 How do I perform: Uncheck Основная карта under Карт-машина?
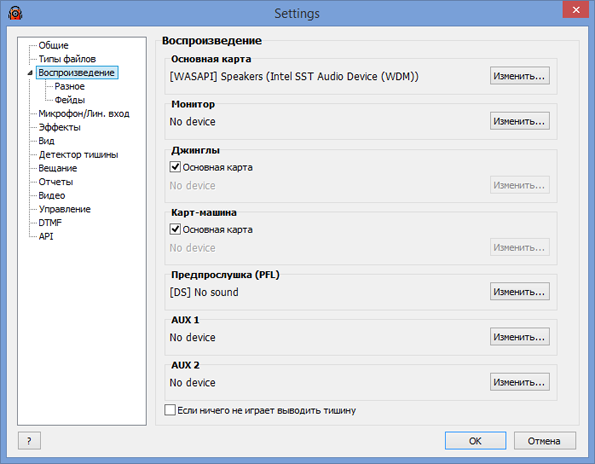coord(175,229)
